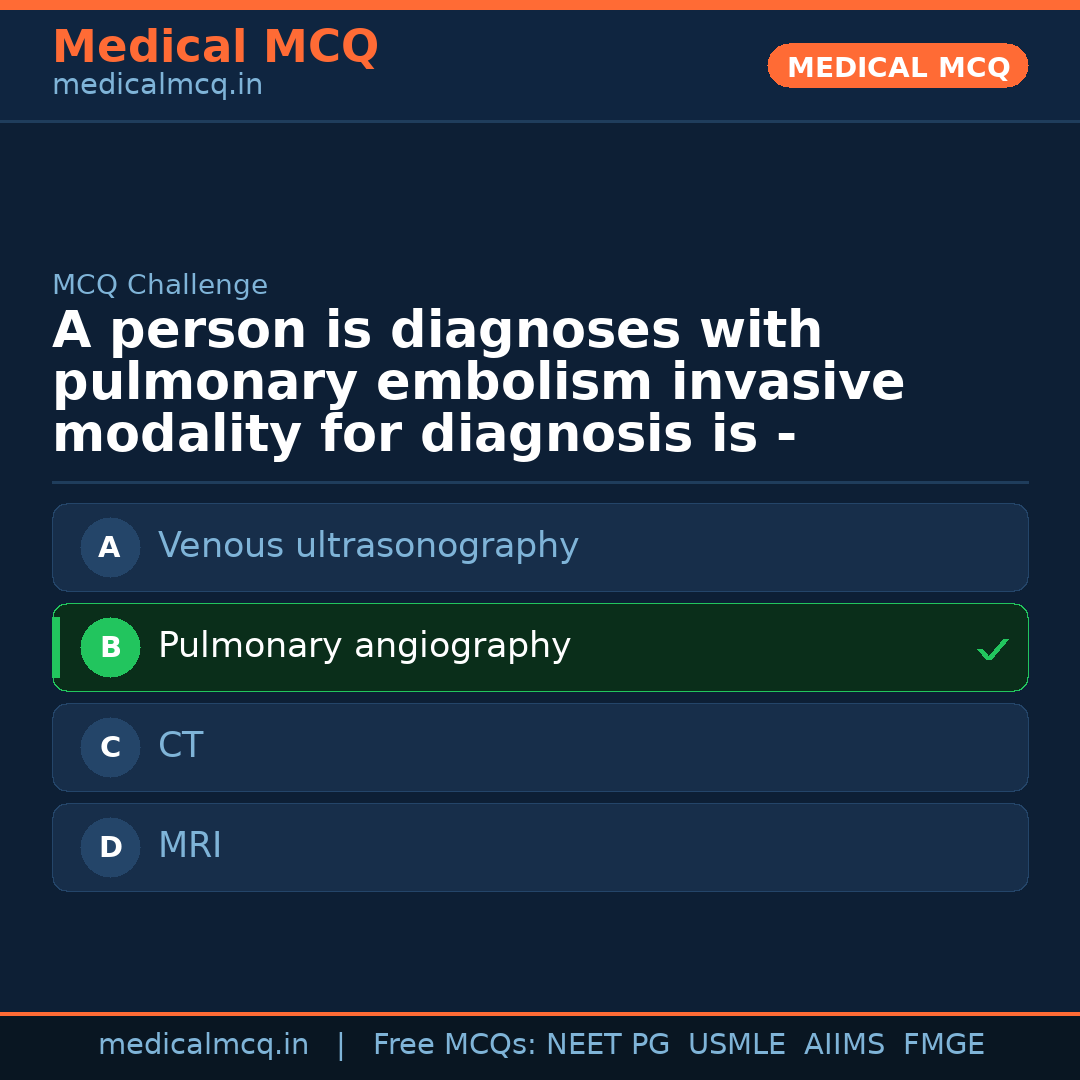This screenshot has height=1080, width=1080.
Task: Select the green B option circle
Action: click(110, 647)
